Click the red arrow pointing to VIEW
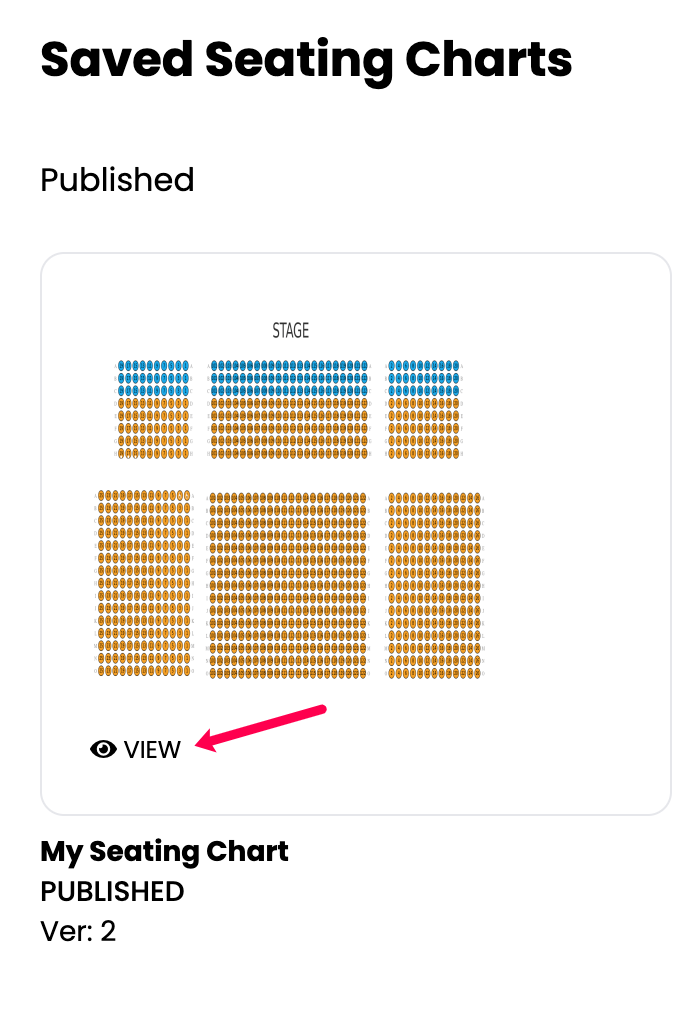Screen dimensions: 698x1016 (x=261, y=728)
